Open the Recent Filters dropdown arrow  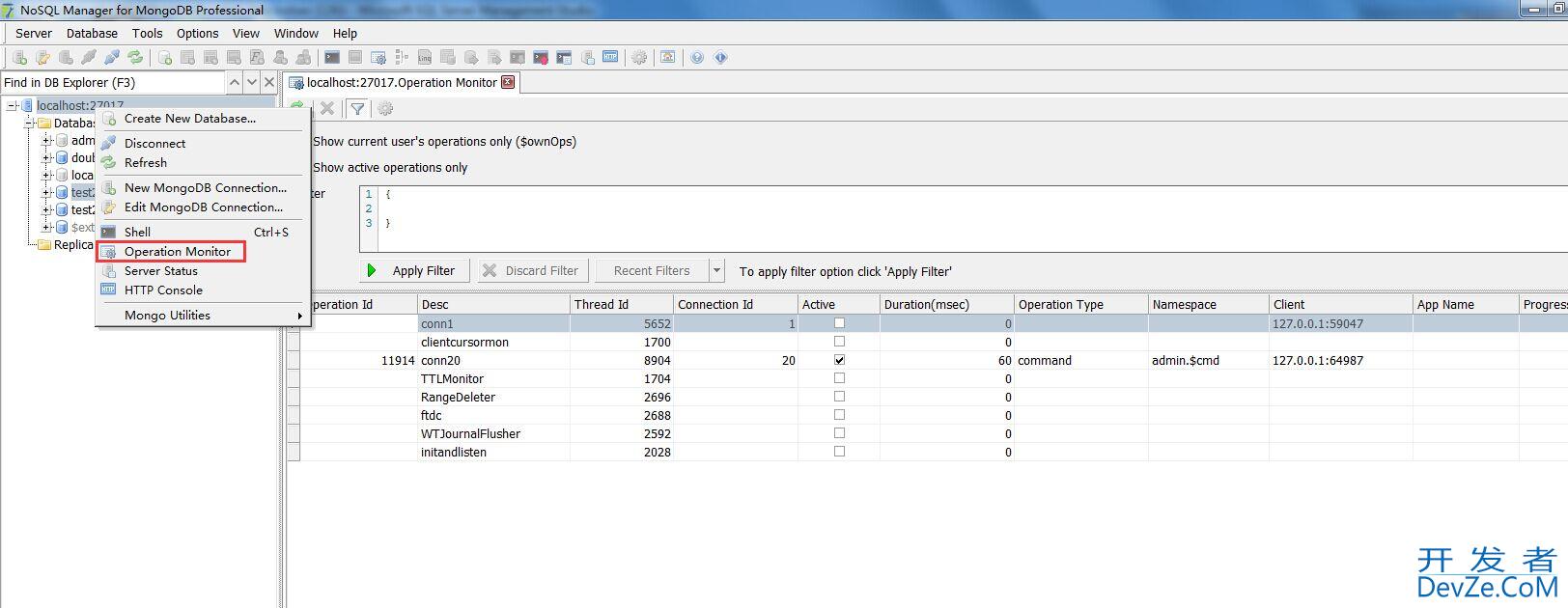pyautogui.click(x=716, y=271)
